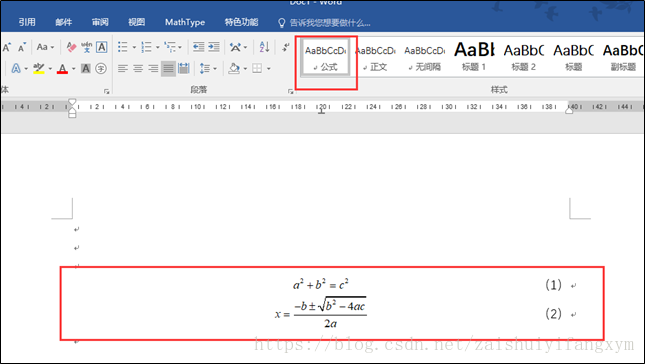This screenshot has height=364, width=645.
Task: Apply character border icon
Action: pos(102,47)
